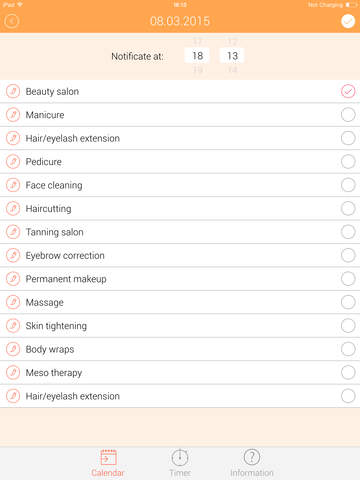The height and width of the screenshot is (480, 360).
Task: Edit the Pedicure entry pencil icon
Action: [x=13, y=162]
